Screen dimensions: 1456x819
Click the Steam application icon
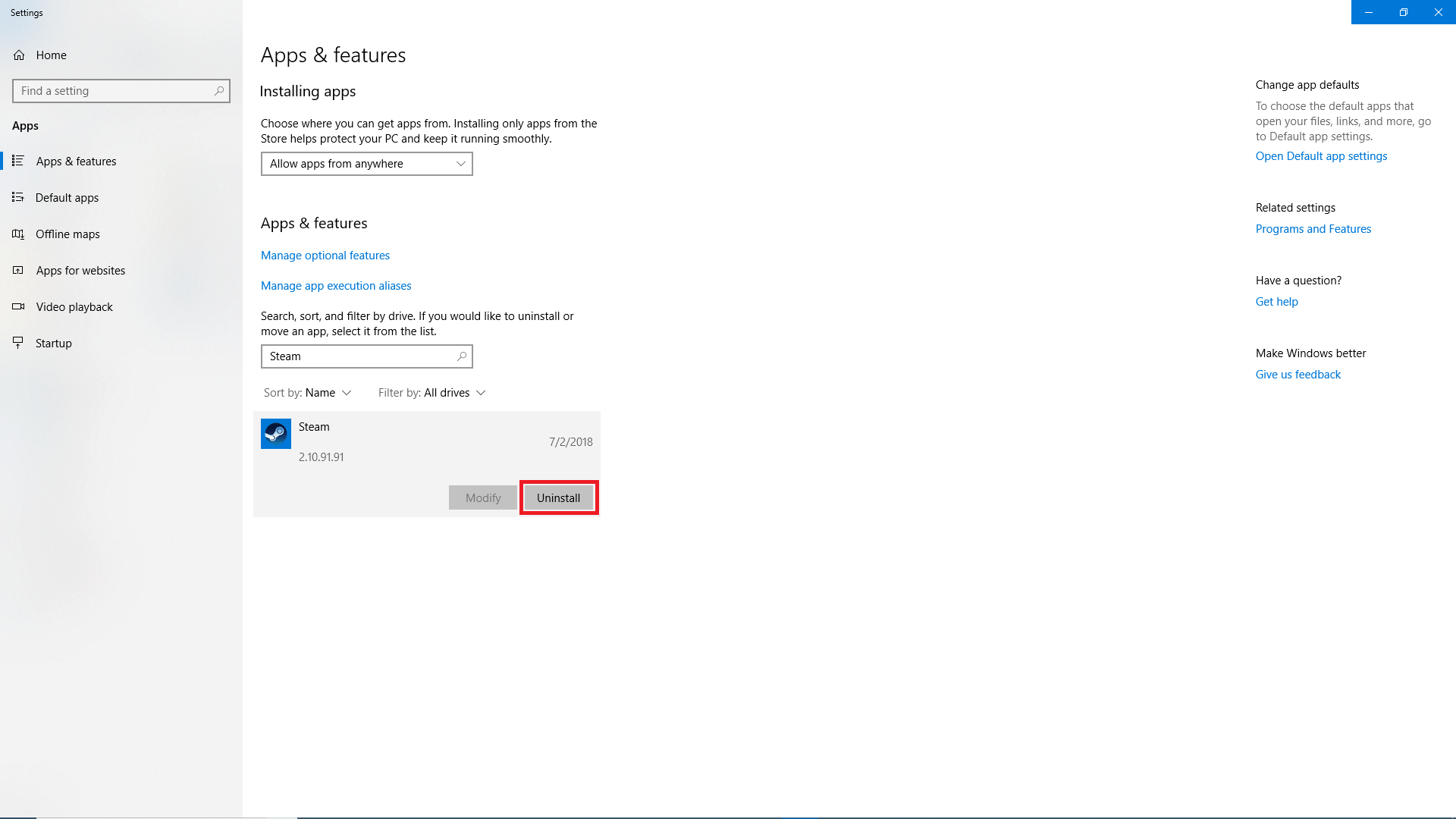point(276,432)
